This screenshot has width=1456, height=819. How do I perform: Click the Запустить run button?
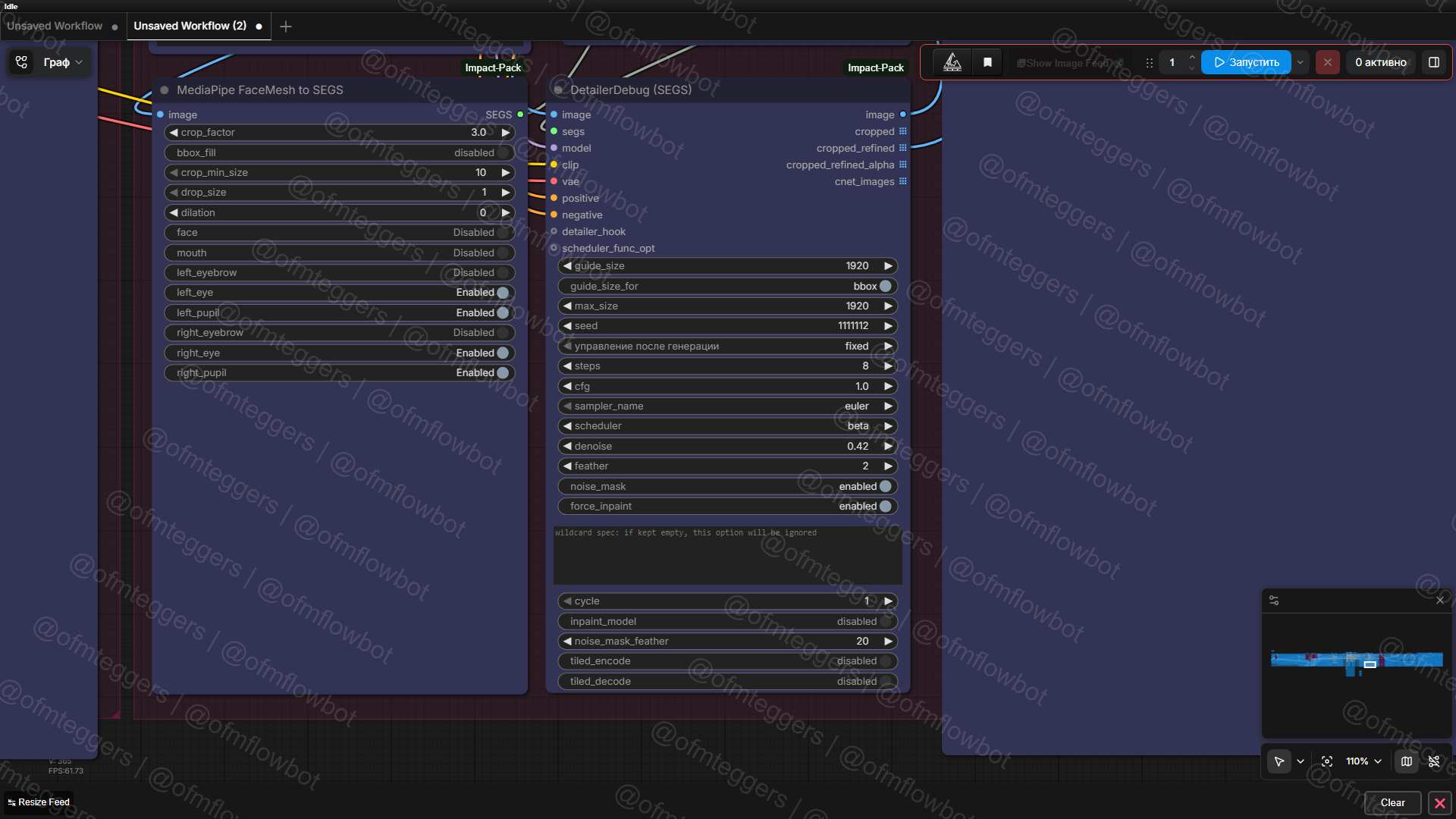pos(1246,62)
